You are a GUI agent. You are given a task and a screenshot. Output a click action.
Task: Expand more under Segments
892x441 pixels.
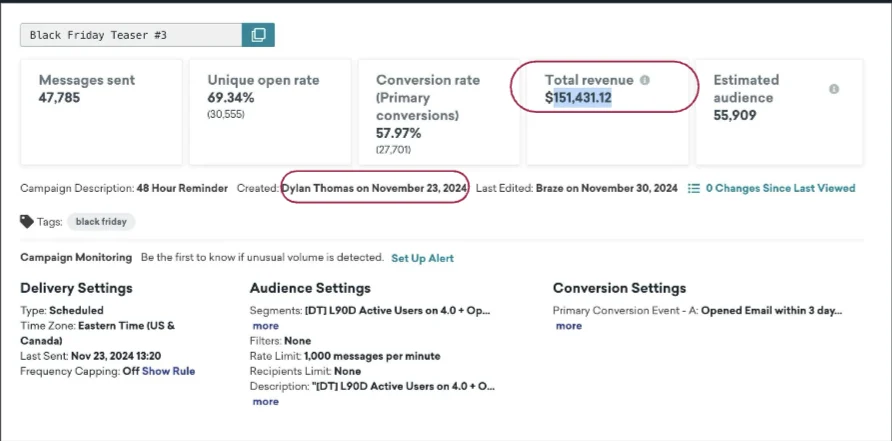pyautogui.click(x=266, y=325)
